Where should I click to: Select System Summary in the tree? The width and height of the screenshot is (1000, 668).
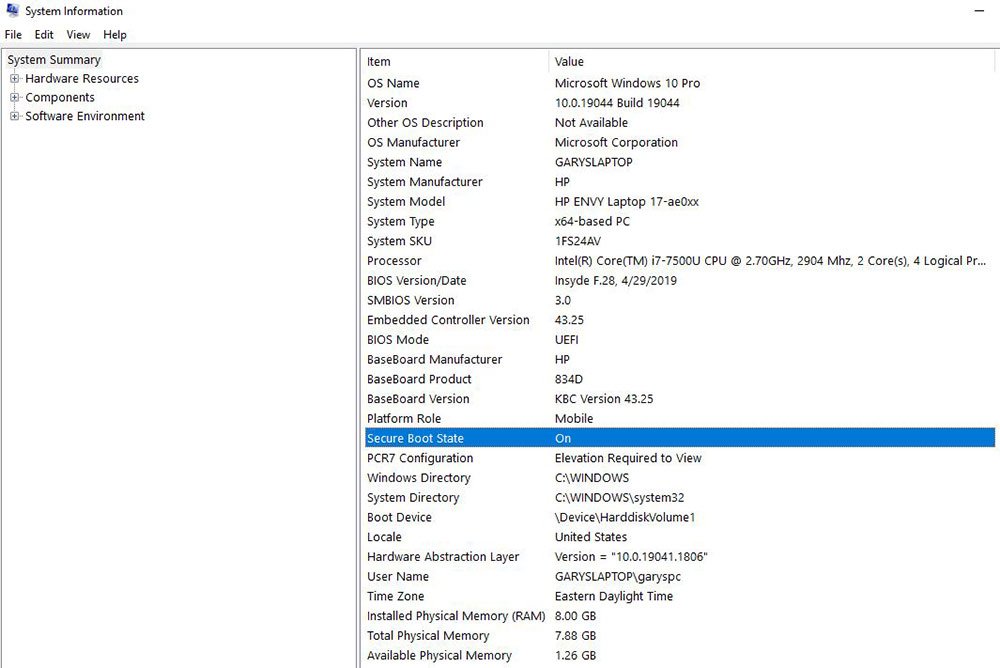54,60
